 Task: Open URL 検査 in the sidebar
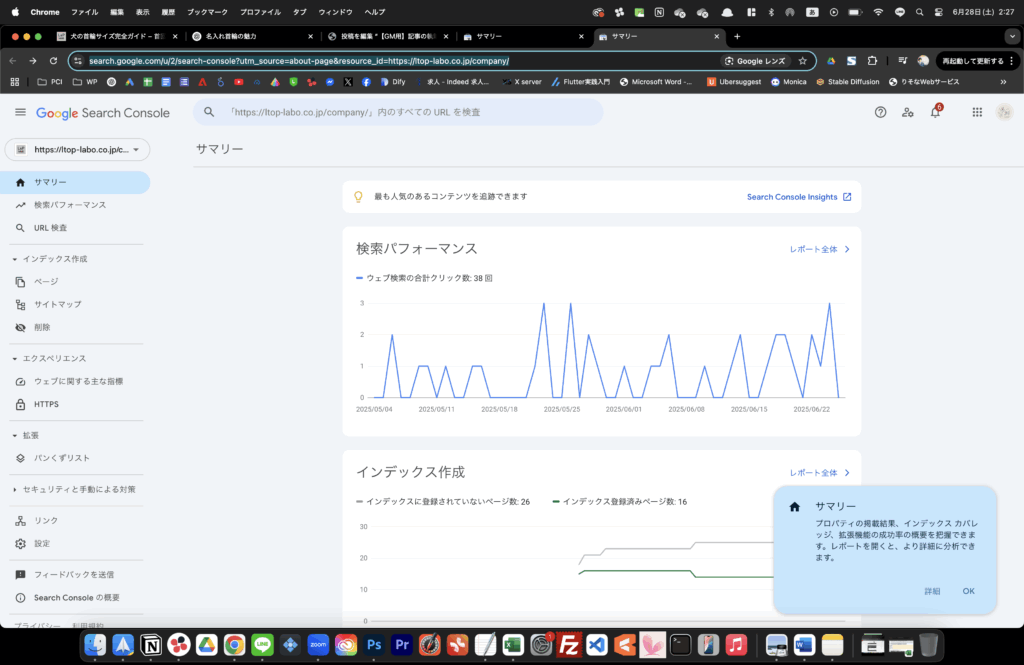pos(50,228)
